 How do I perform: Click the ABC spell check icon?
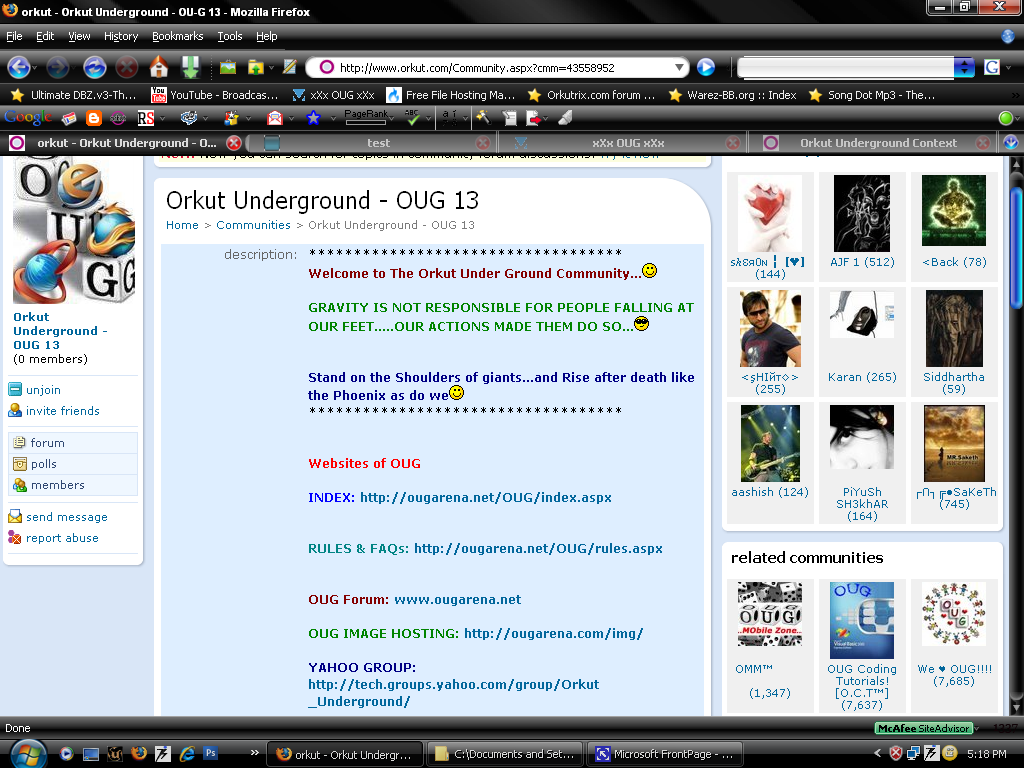pyautogui.click(x=412, y=118)
